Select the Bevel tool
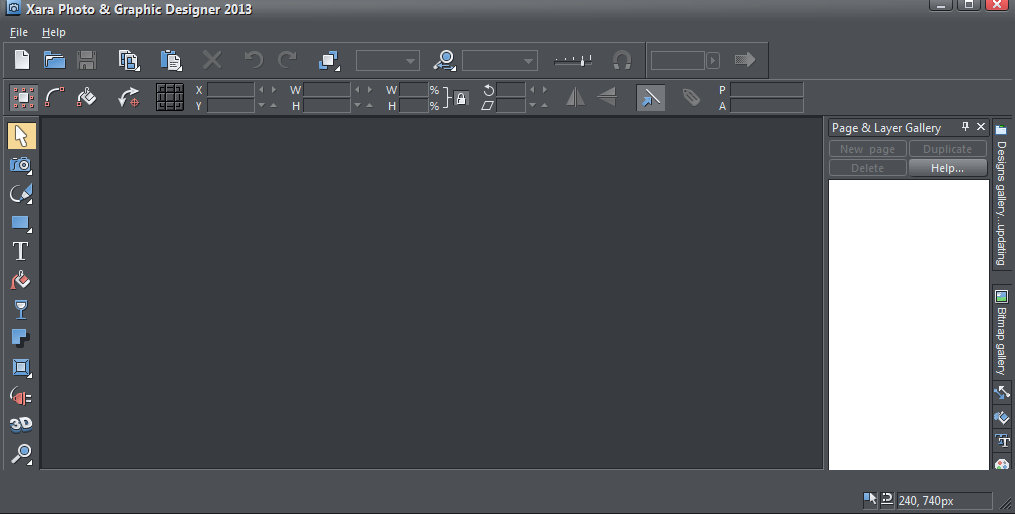The image size is (1015, 514). [x=21, y=367]
